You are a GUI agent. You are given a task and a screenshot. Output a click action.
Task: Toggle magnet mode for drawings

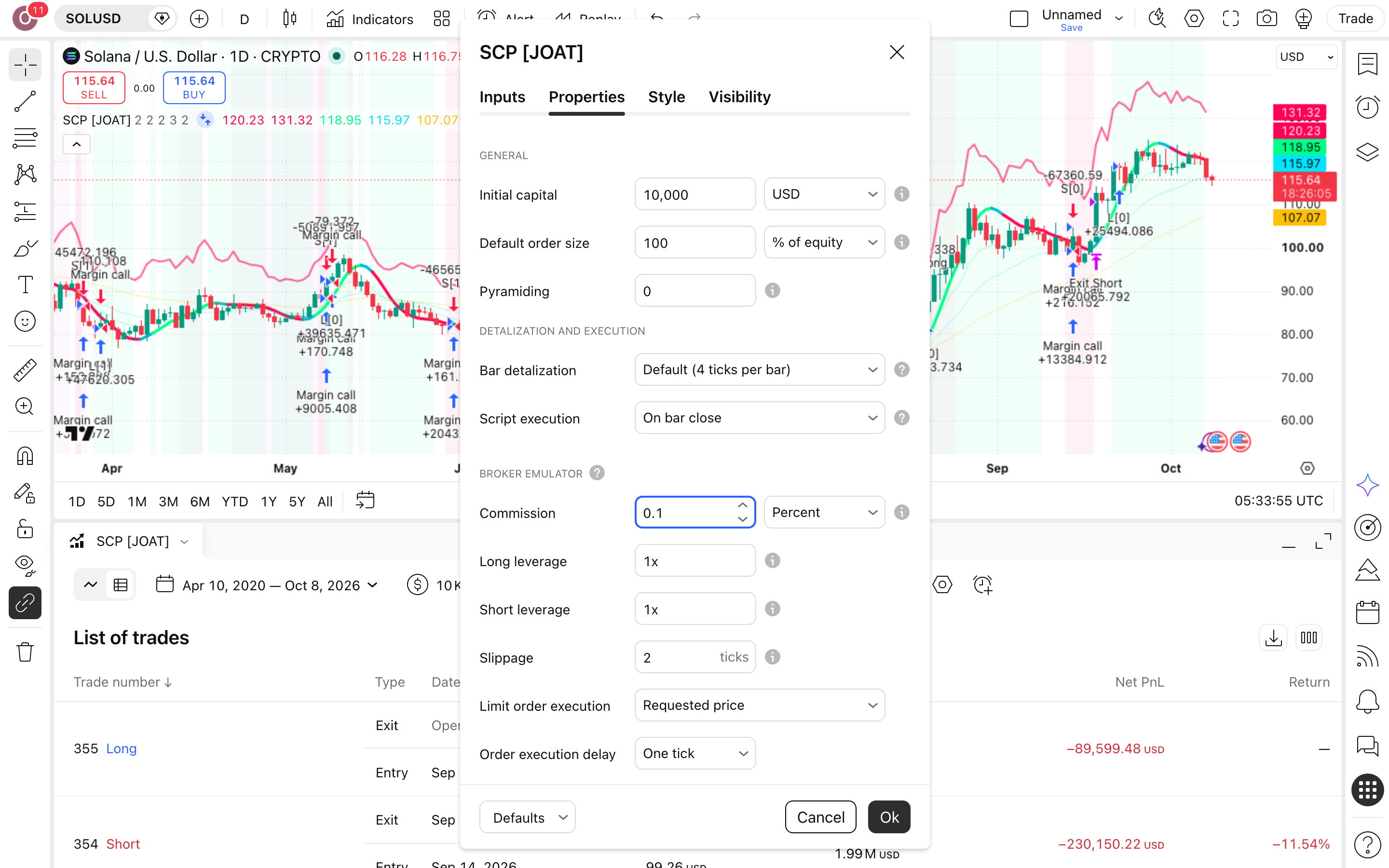click(x=25, y=456)
